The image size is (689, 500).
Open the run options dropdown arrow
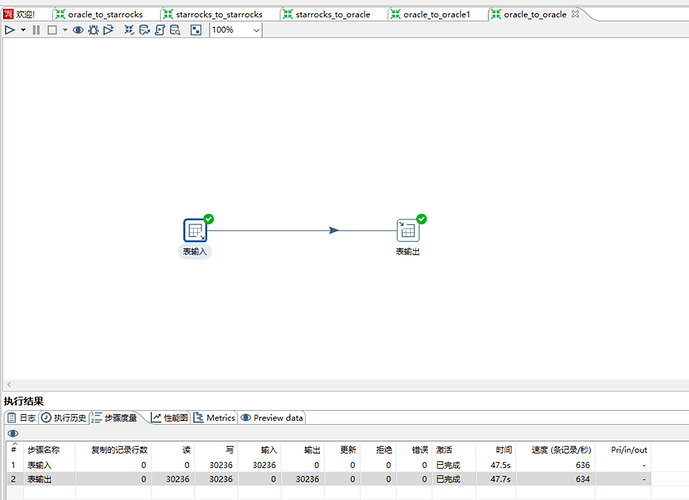point(23,30)
